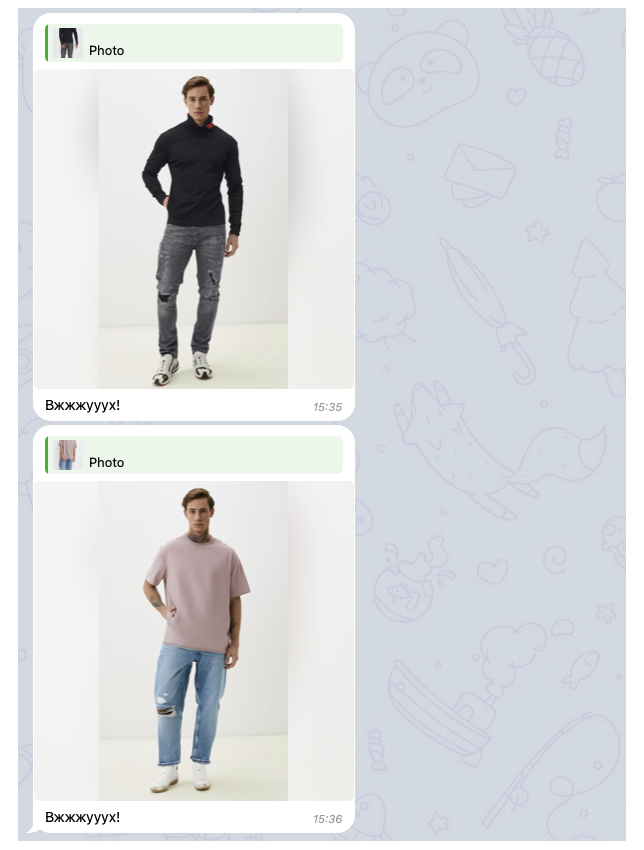The height and width of the screenshot is (850, 644).
Task: Jump to the replied Photo from the 15:35 message
Action: (x=106, y=50)
